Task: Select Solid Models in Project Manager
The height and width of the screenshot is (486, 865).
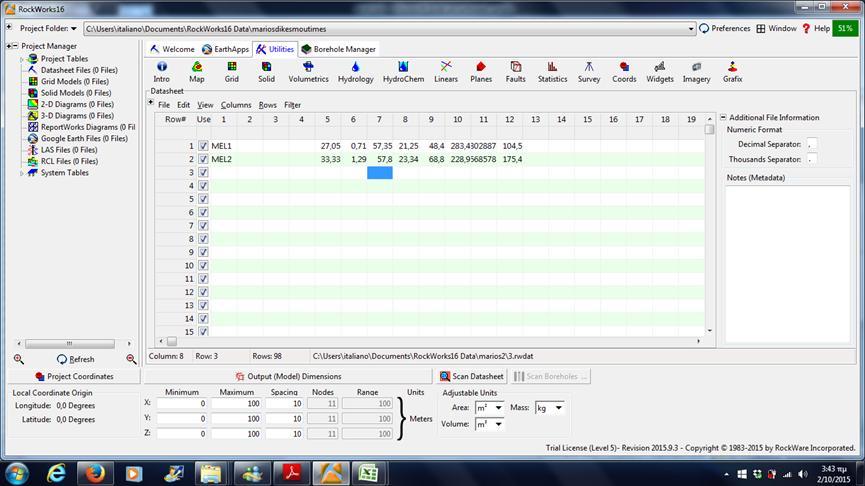Action: click(76, 93)
